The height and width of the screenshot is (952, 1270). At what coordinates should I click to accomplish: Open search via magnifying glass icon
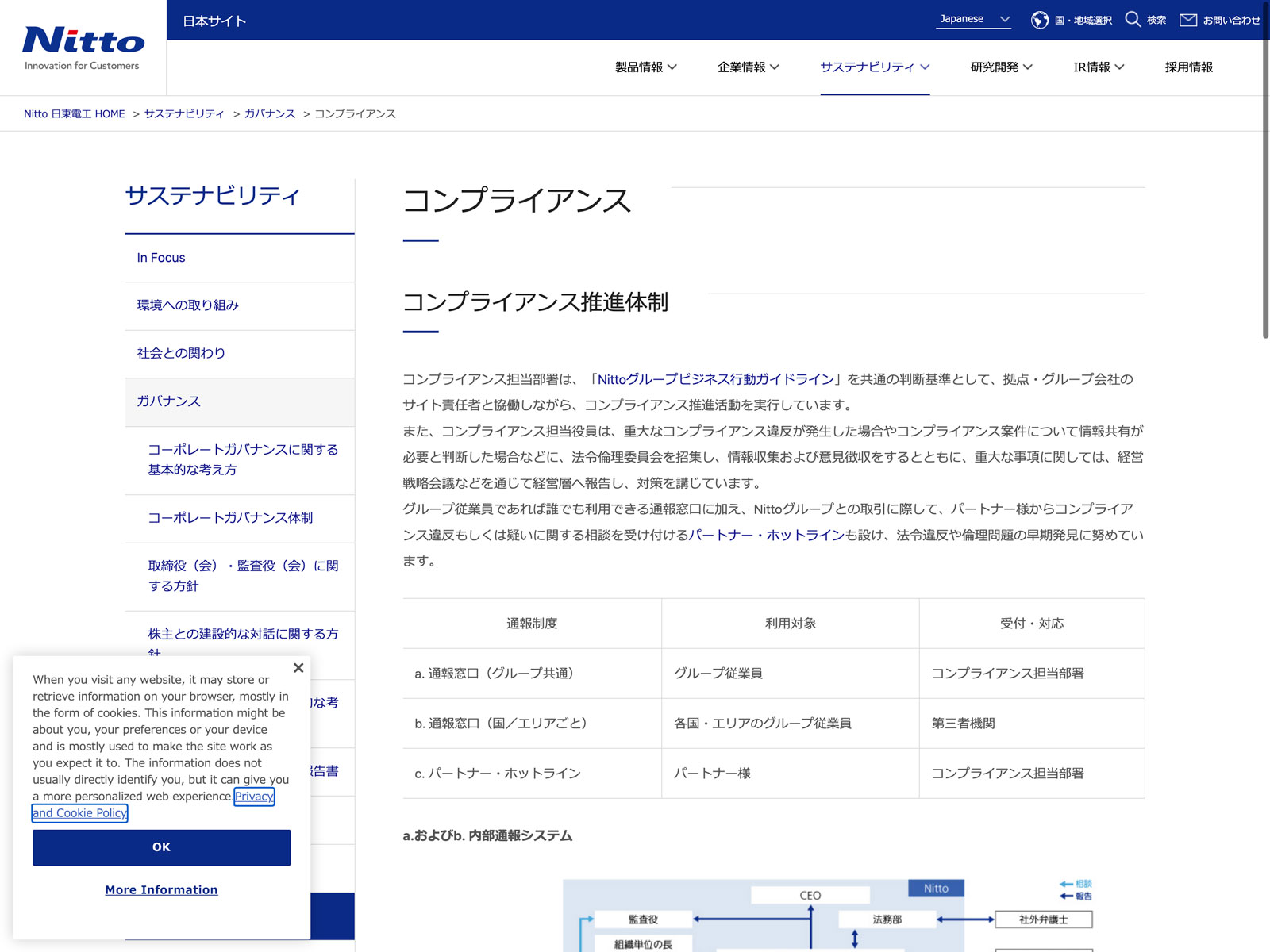tap(1133, 20)
